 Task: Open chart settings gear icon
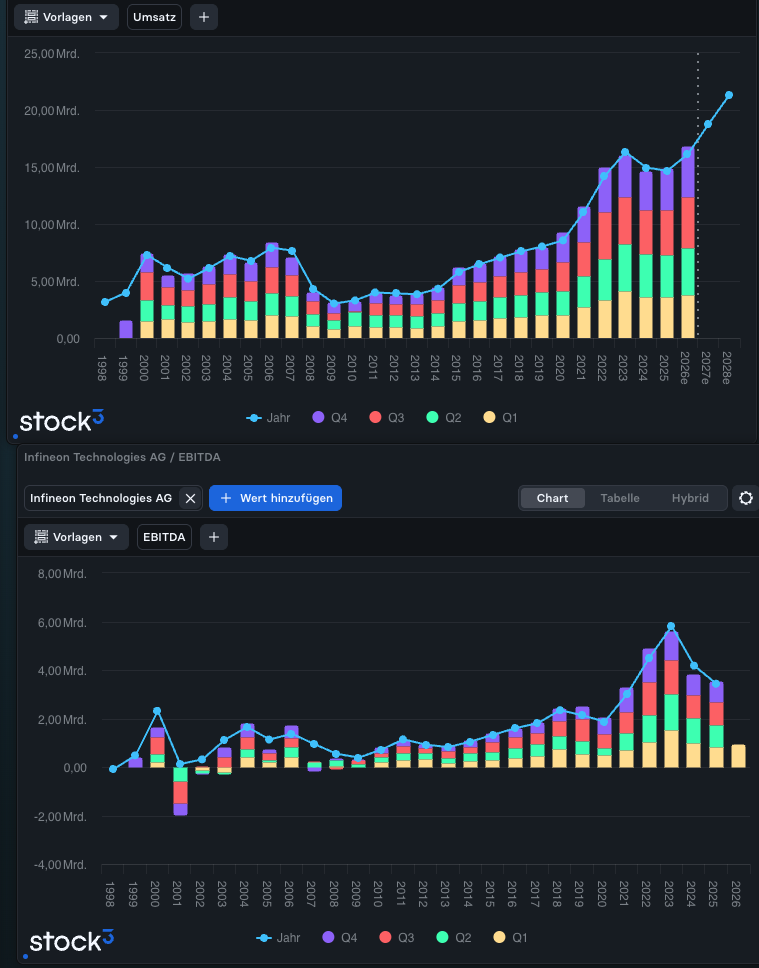[745, 498]
